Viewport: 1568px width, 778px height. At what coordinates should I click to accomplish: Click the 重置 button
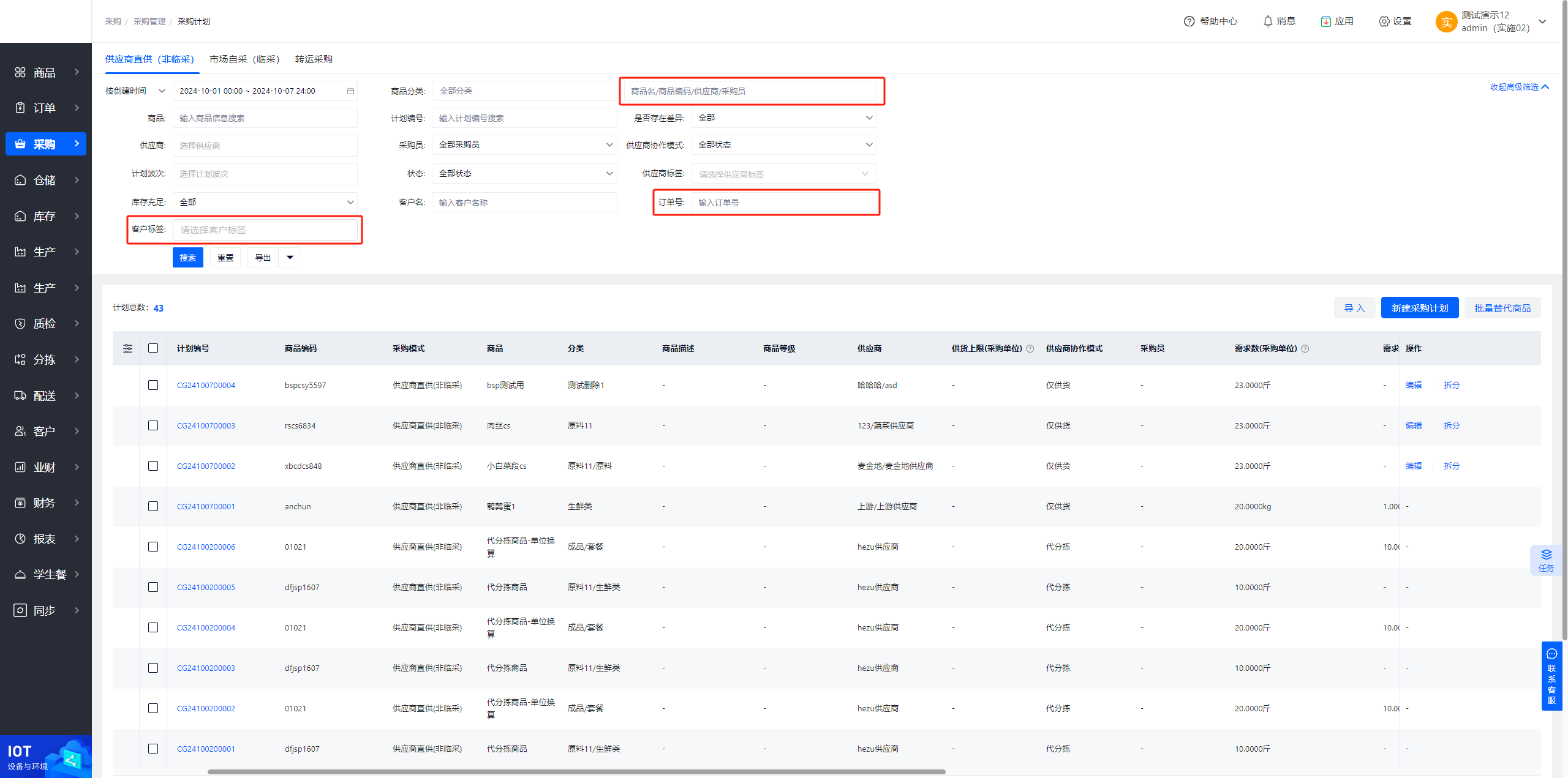225,258
